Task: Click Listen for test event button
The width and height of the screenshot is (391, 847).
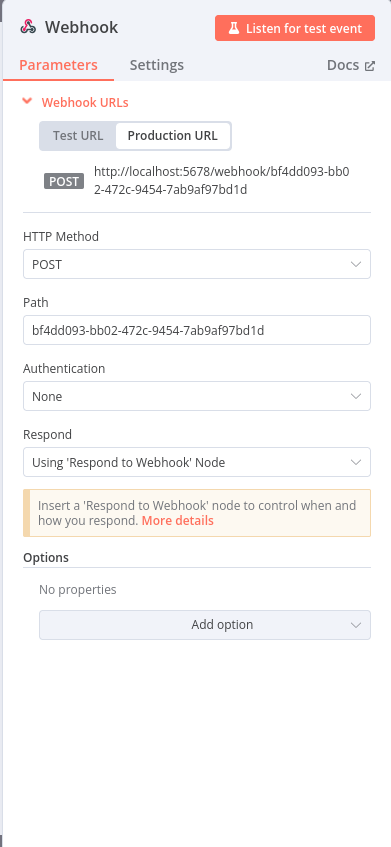Action: coord(295,28)
